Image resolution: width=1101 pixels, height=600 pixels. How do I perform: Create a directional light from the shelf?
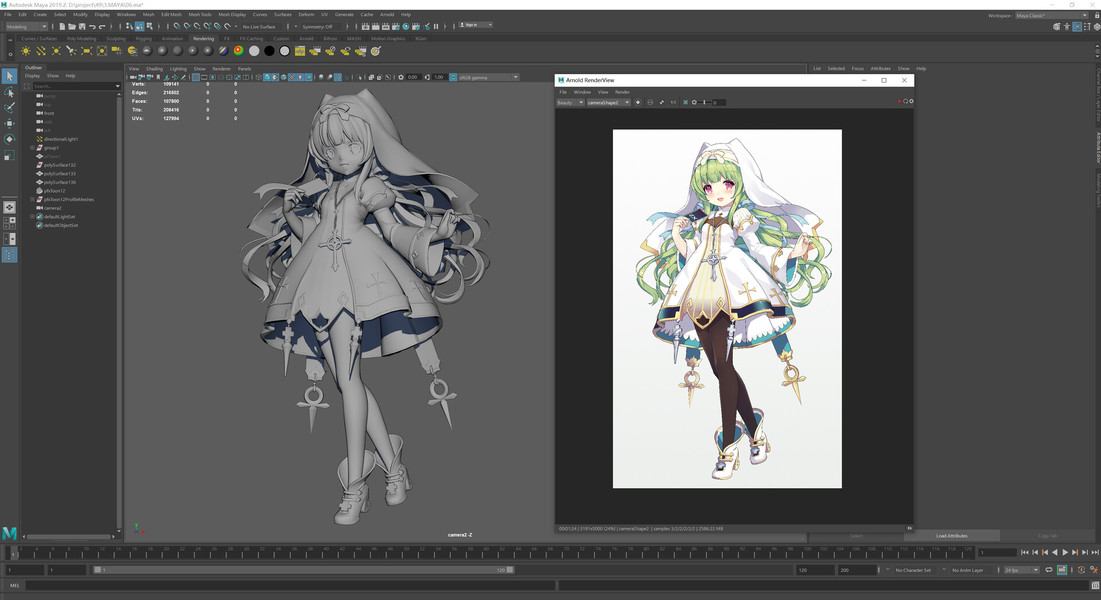click(41, 51)
